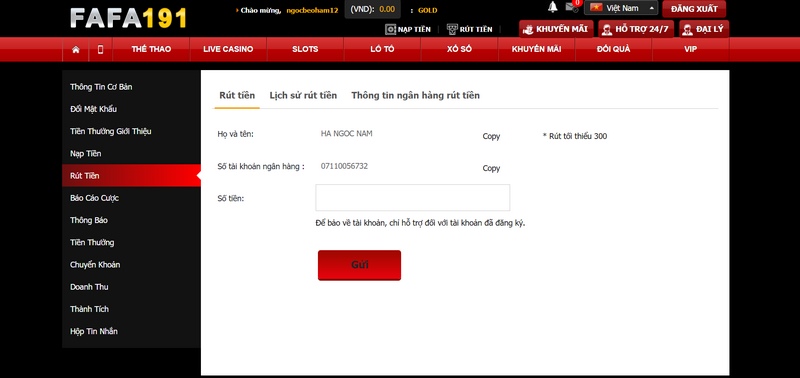Log out using Đăng Xuất button
Image resolution: width=800 pixels, height=378 pixels.
pos(694,9)
